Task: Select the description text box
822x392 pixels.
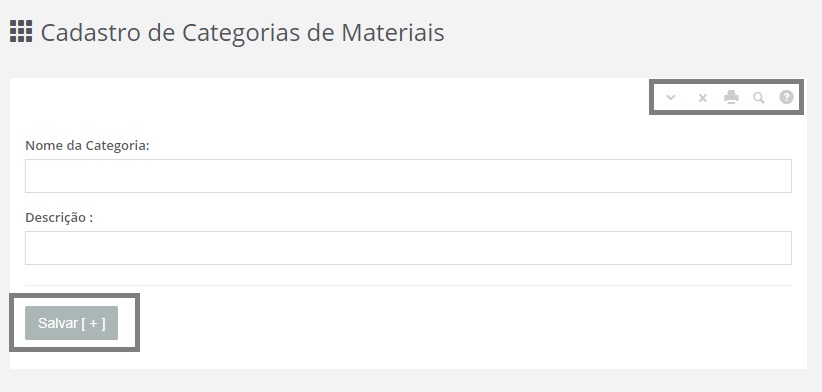Action: coord(408,248)
